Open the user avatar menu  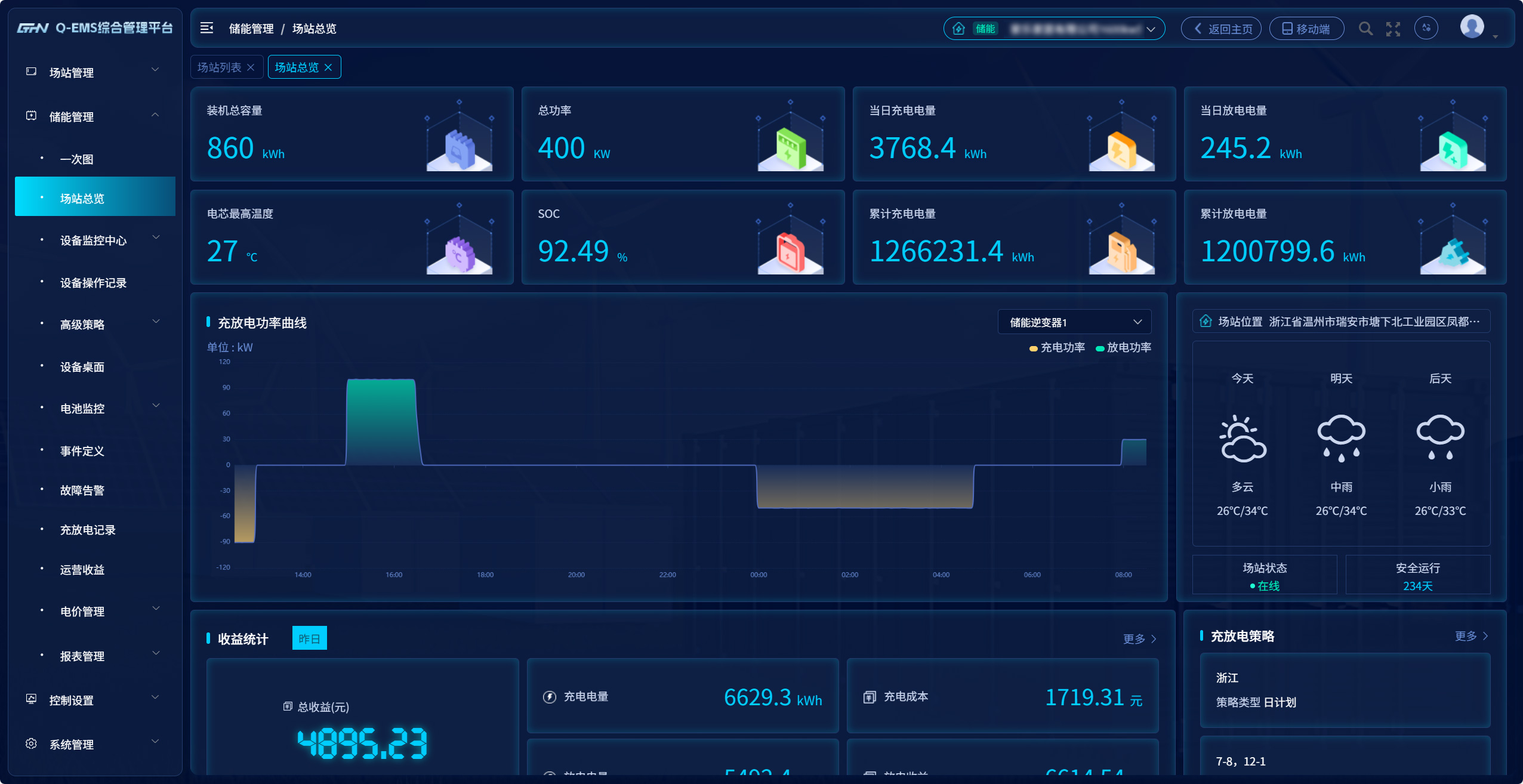coord(1472,27)
